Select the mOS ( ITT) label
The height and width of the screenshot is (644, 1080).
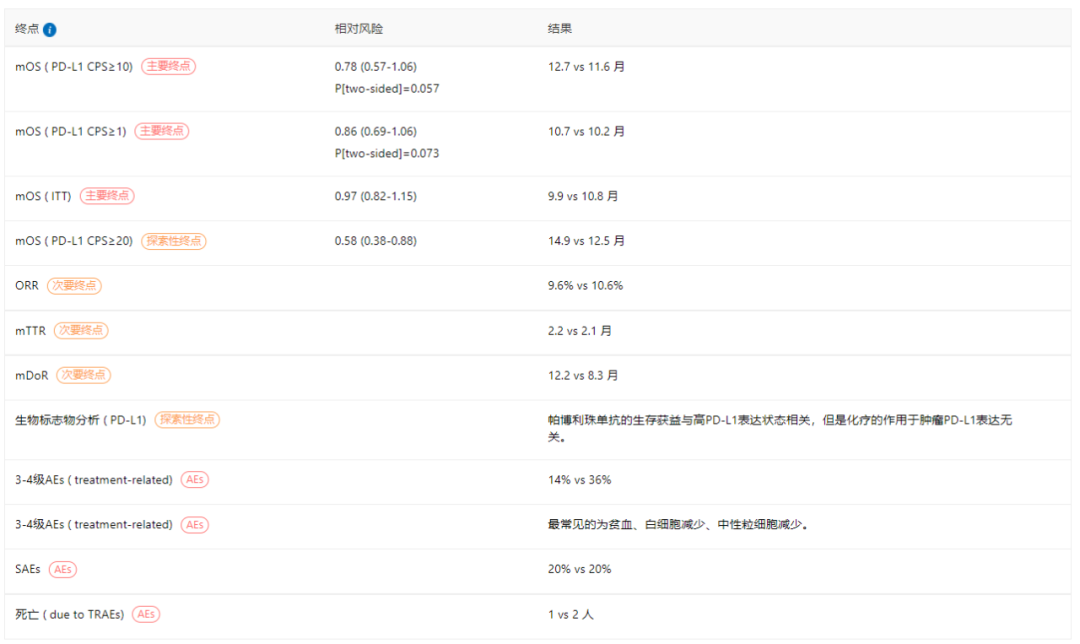pos(43,196)
